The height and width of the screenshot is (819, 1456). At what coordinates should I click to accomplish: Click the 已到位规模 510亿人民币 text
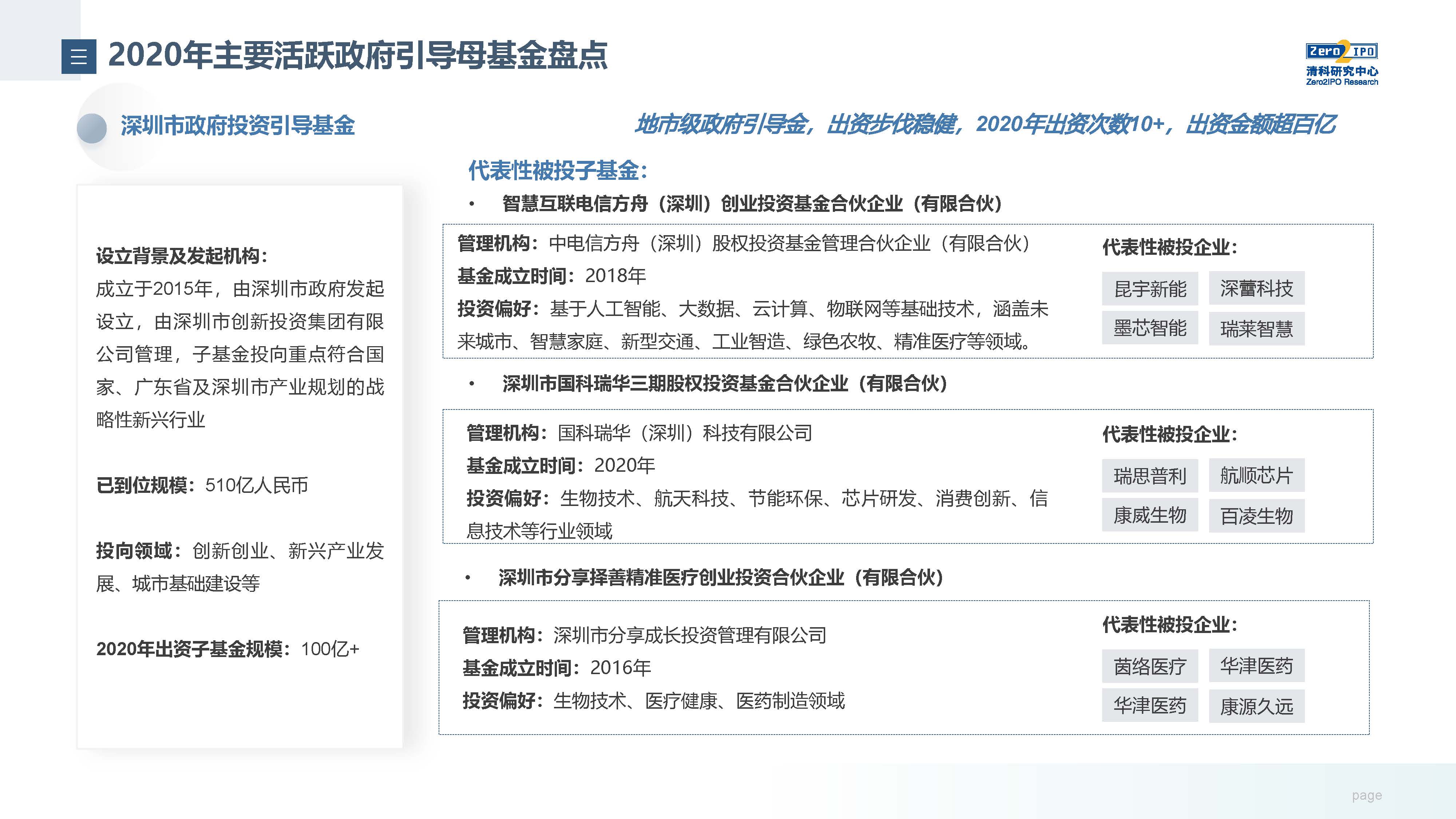point(202,485)
